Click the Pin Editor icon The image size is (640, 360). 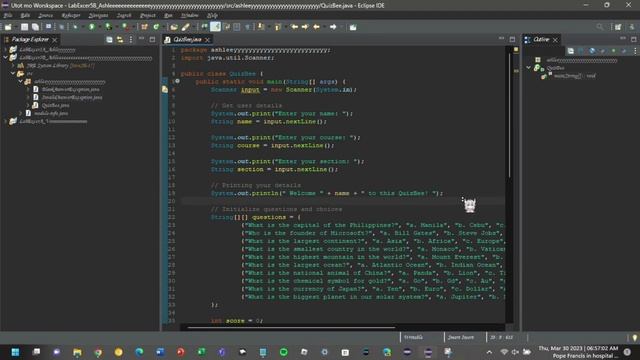353,27
